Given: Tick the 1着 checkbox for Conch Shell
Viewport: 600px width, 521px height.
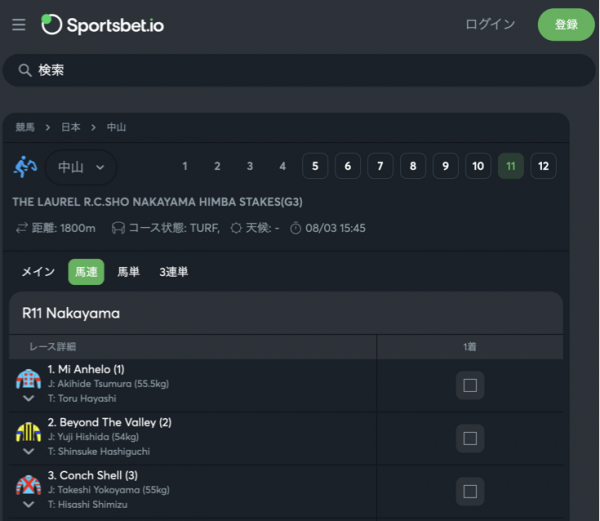Looking at the screenshot, I should pos(470,491).
